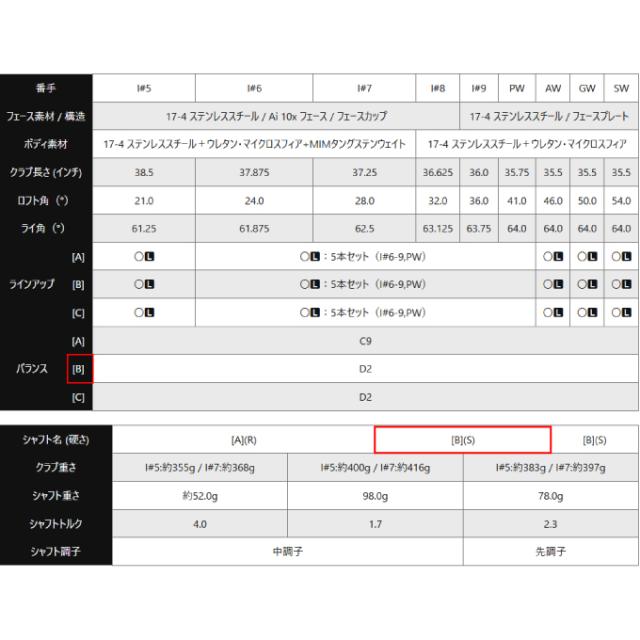Select the I#9 column header
The height and width of the screenshot is (640, 640).
479,88
